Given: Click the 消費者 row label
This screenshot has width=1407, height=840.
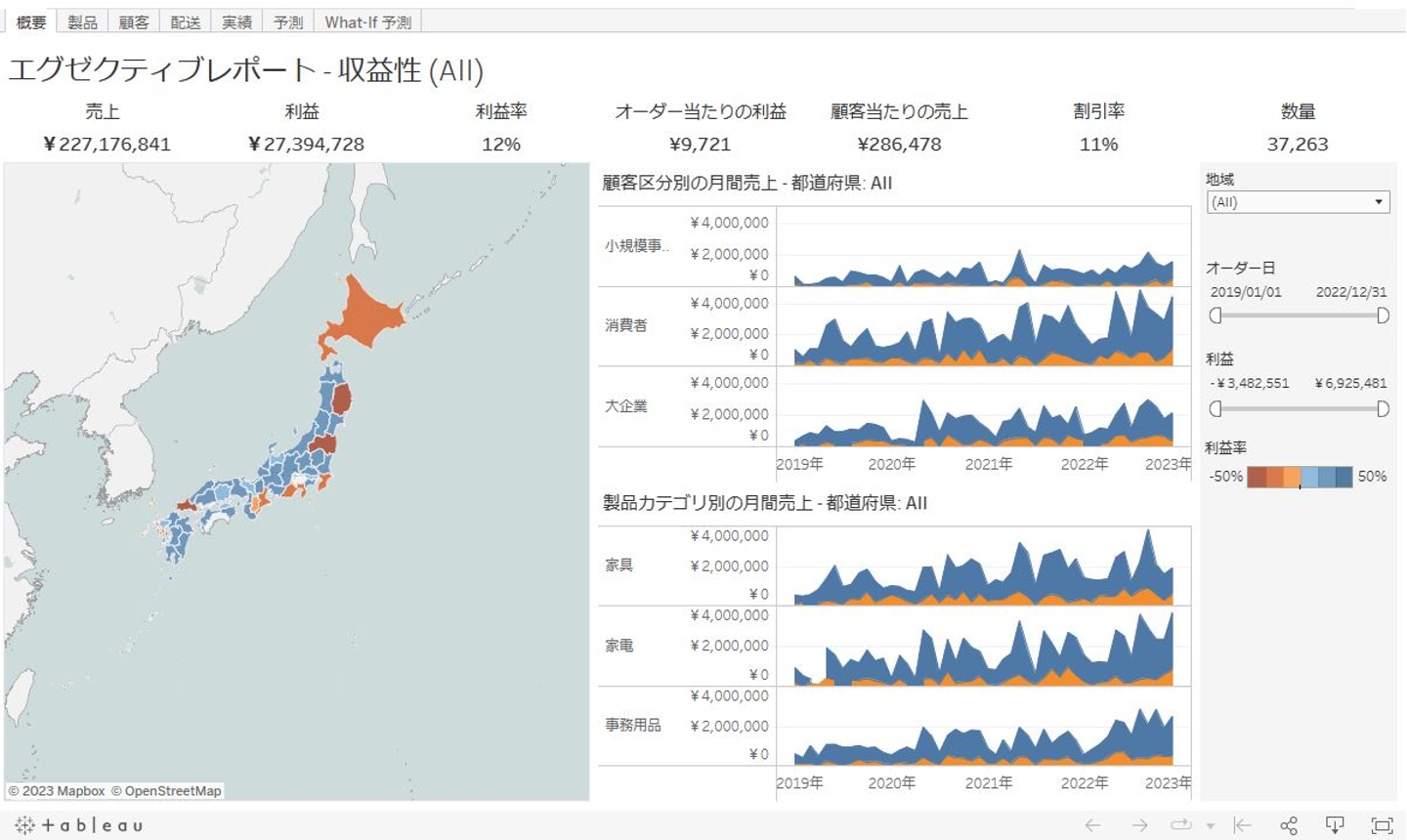Looking at the screenshot, I should 625,325.
